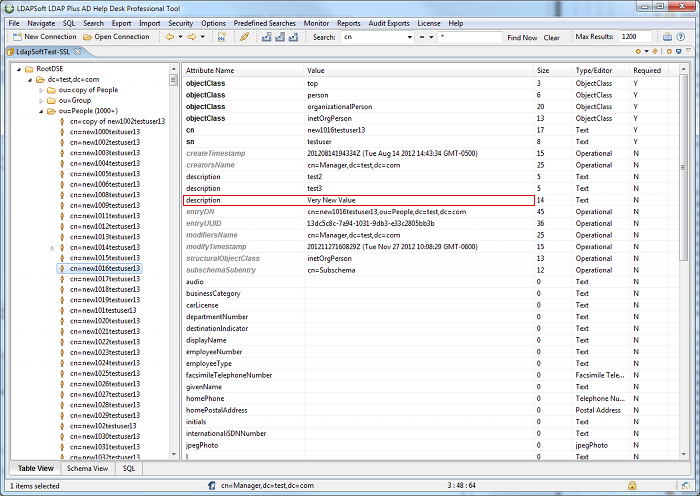Click the Open Connection folder icon

(x=88, y=37)
